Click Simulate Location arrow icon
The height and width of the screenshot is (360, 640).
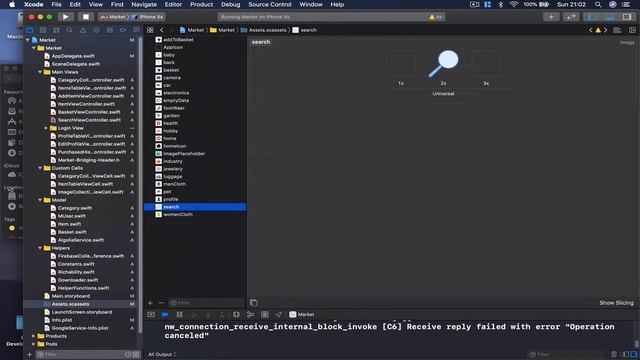pos(278,314)
